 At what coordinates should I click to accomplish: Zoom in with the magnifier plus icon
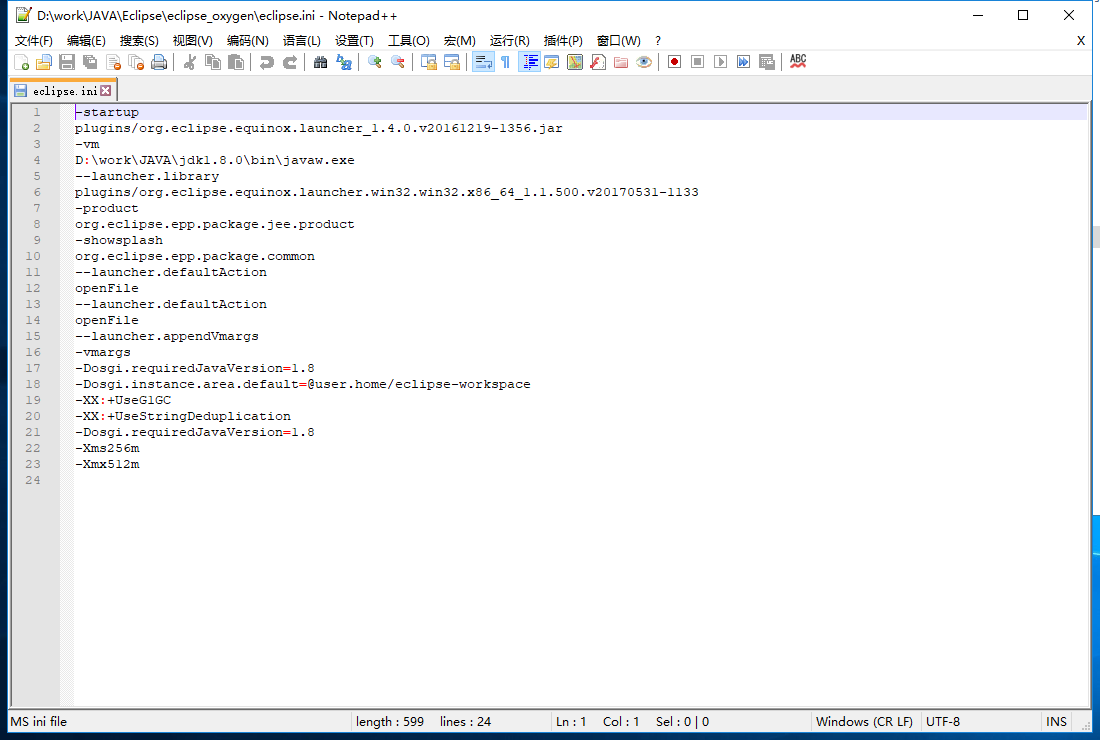coord(375,62)
